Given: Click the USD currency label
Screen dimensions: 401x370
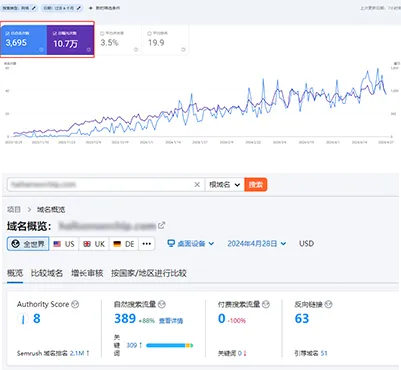Looking at the screenshot, I should coord(306,244).
